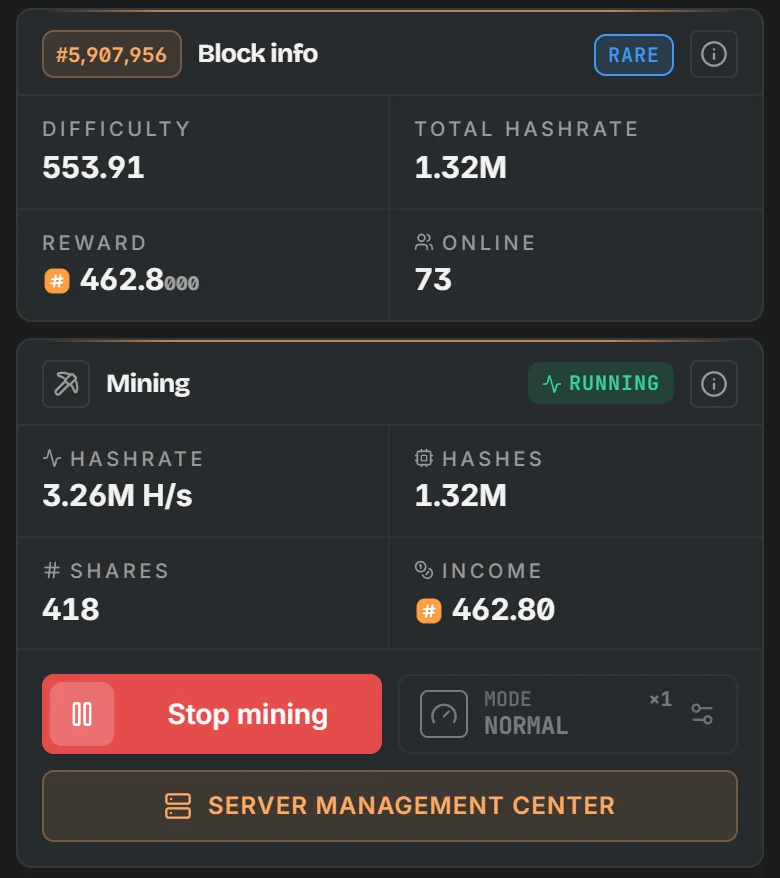Click the Running status pulse icon
Image resolution: width=780 pixels, height=878 pixels.
552,384
